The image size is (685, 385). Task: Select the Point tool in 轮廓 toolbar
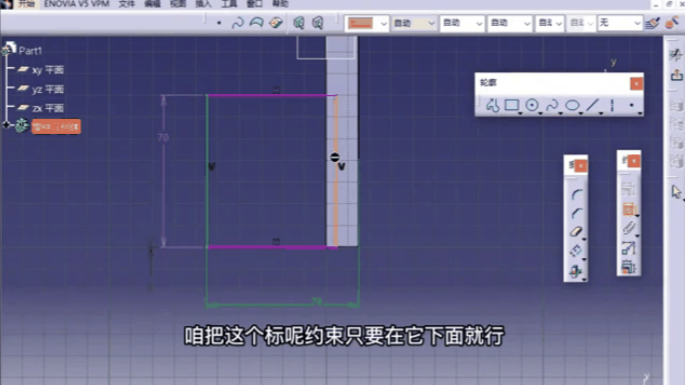[631, 105]
